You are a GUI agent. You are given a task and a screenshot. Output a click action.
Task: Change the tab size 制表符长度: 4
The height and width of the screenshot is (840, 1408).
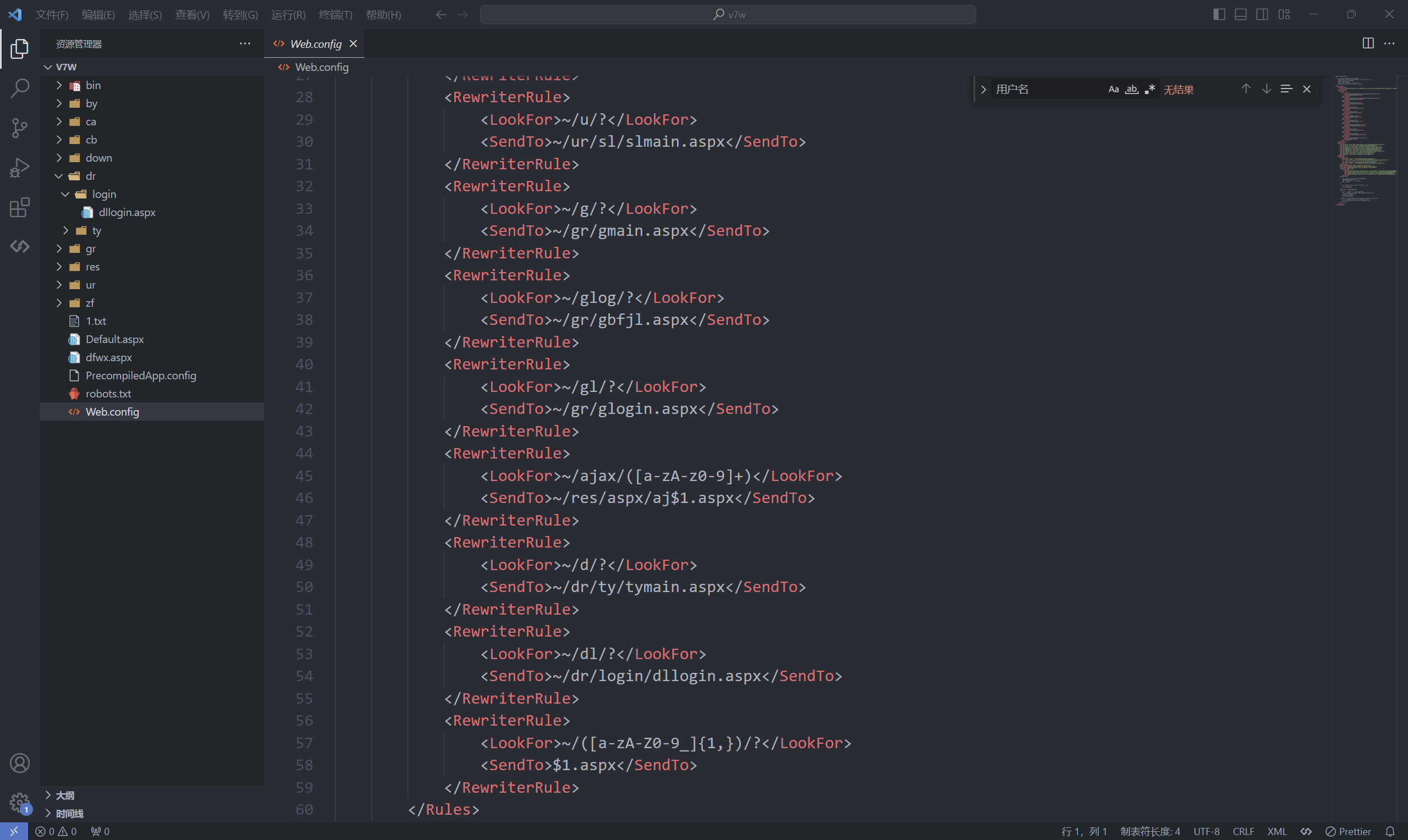click(x=1150, y=831)
